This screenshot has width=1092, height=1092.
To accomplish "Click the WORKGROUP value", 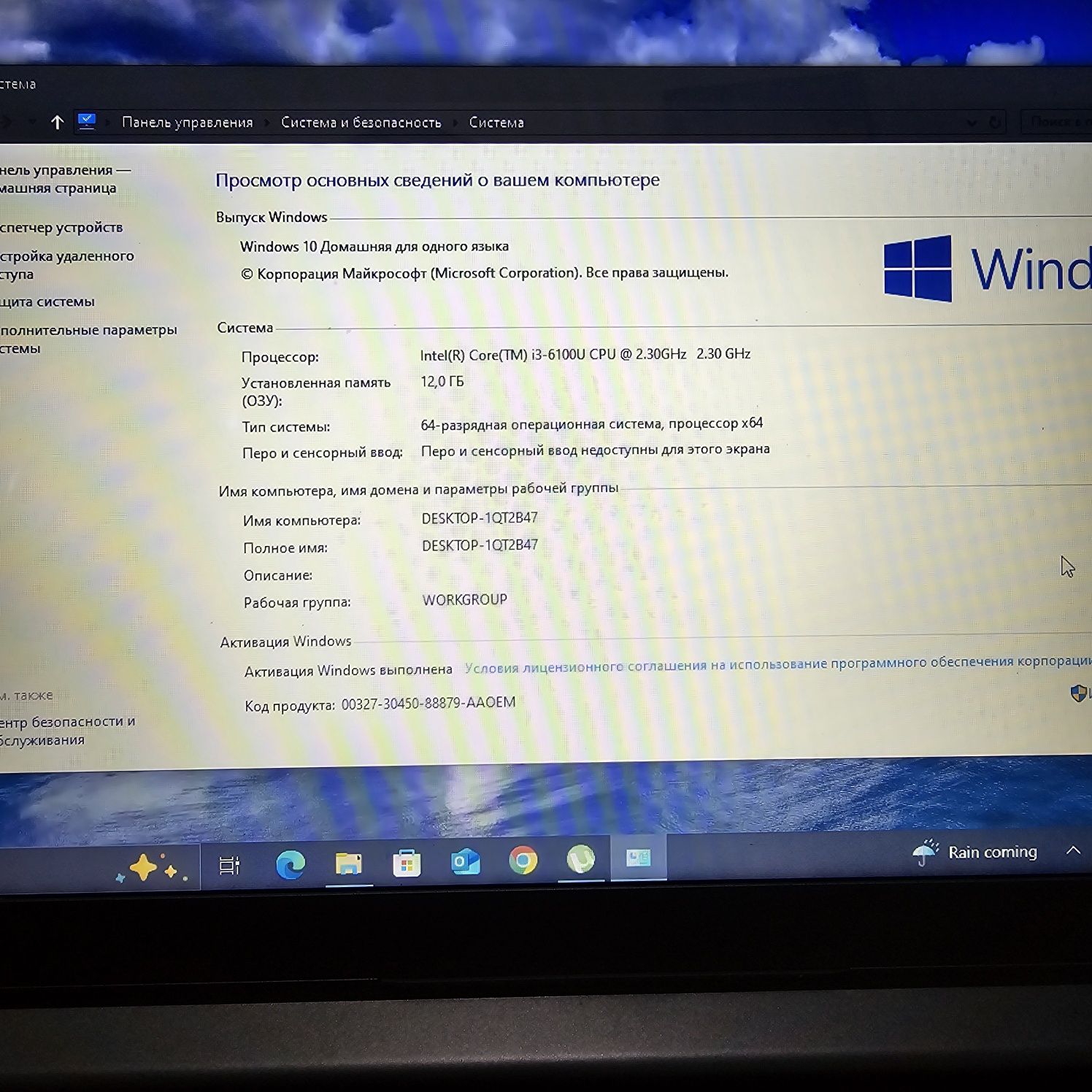I will (464, 599).
